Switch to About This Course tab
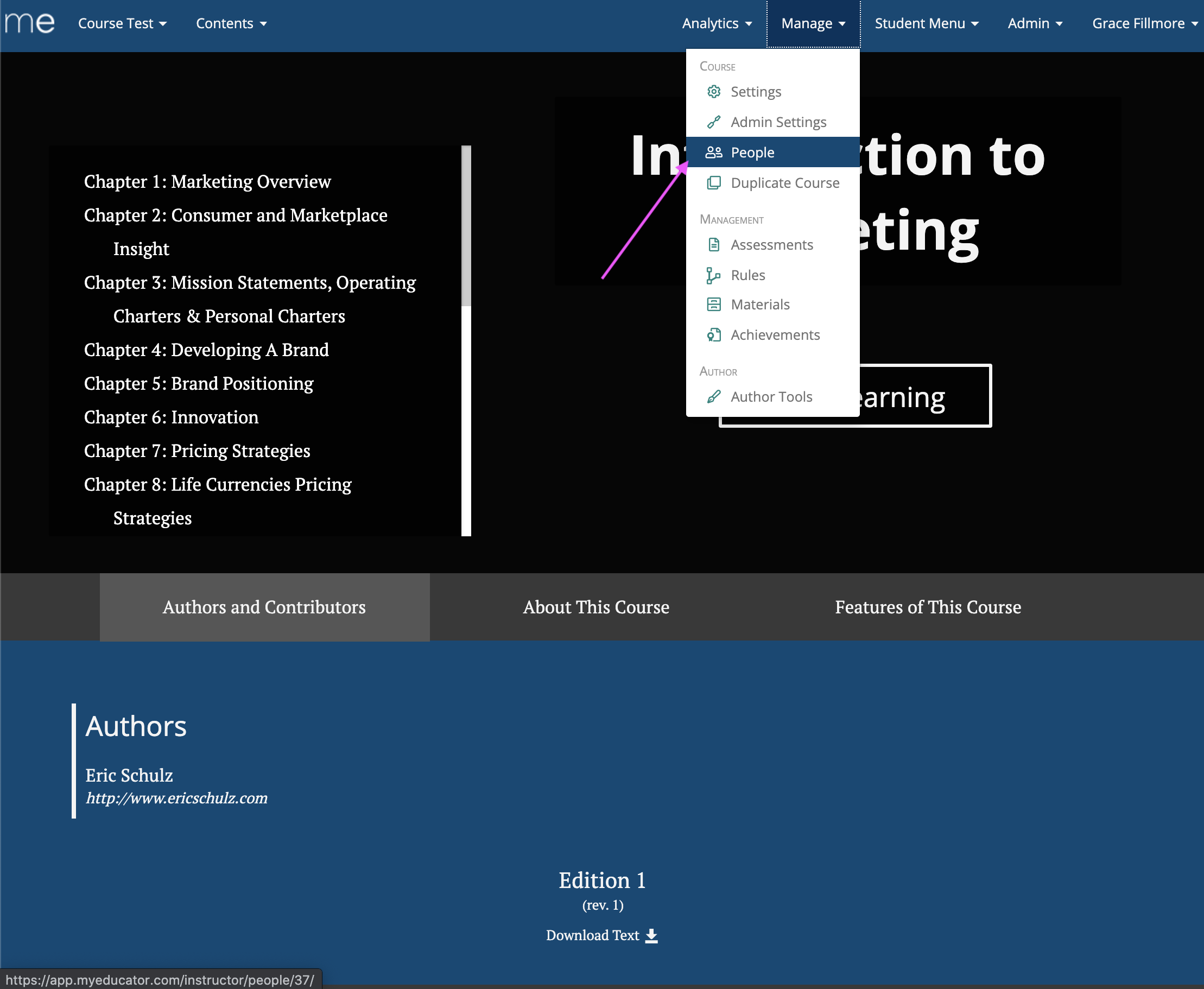This screenshot has height=989, width=1204. tap(596, 607)
